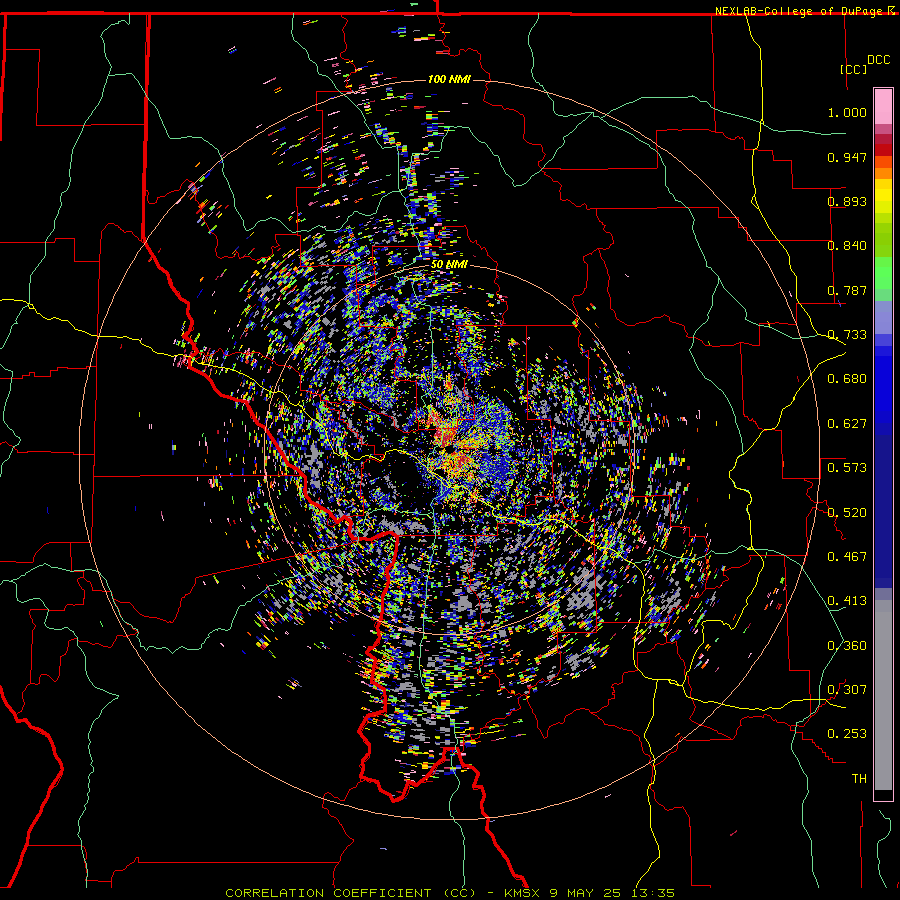
Task: Click the TH threshold label
Action: click(859, 779)
